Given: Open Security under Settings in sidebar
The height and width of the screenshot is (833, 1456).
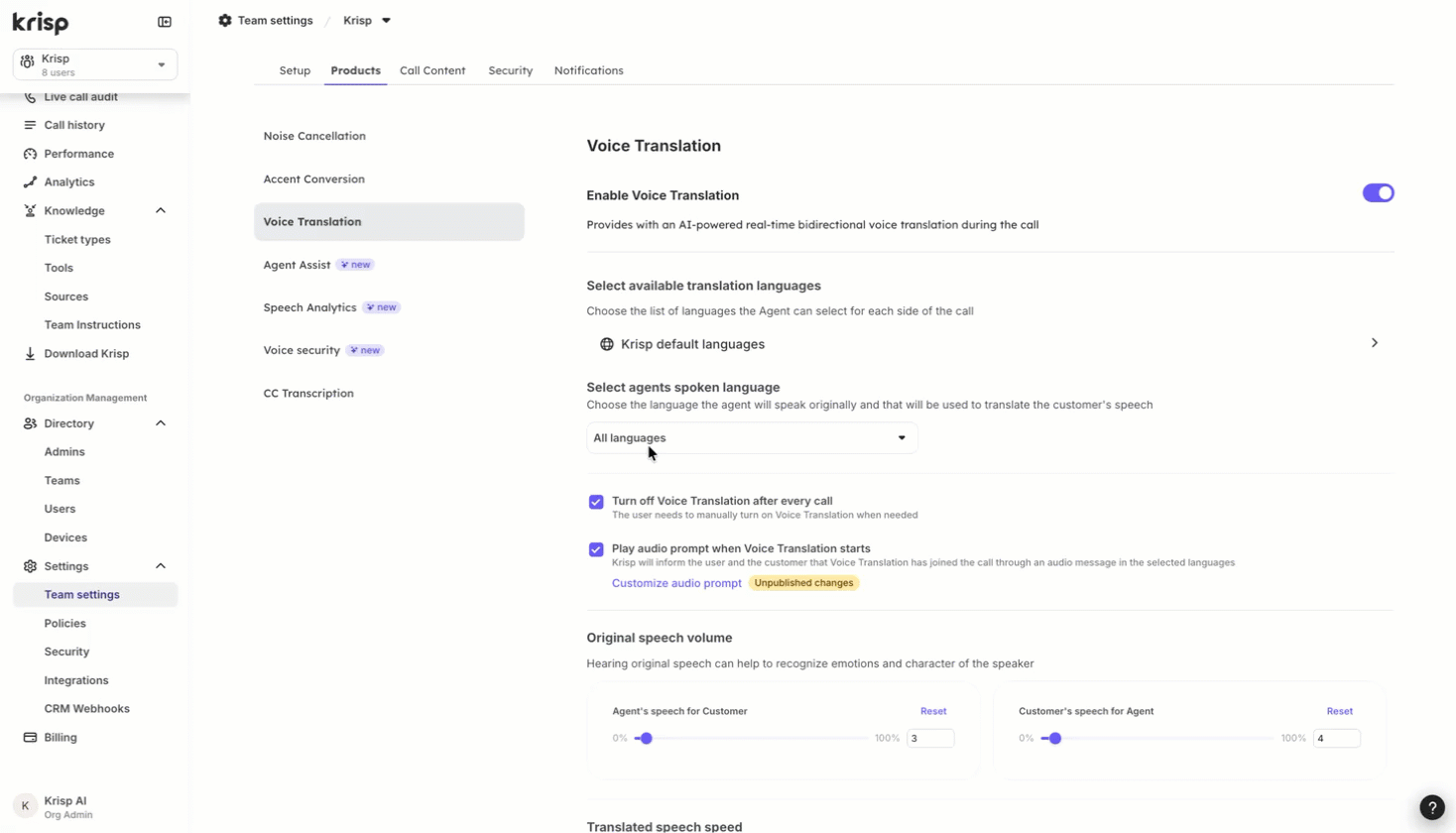Looking at the screenshot, I should [x=66, y=652].
